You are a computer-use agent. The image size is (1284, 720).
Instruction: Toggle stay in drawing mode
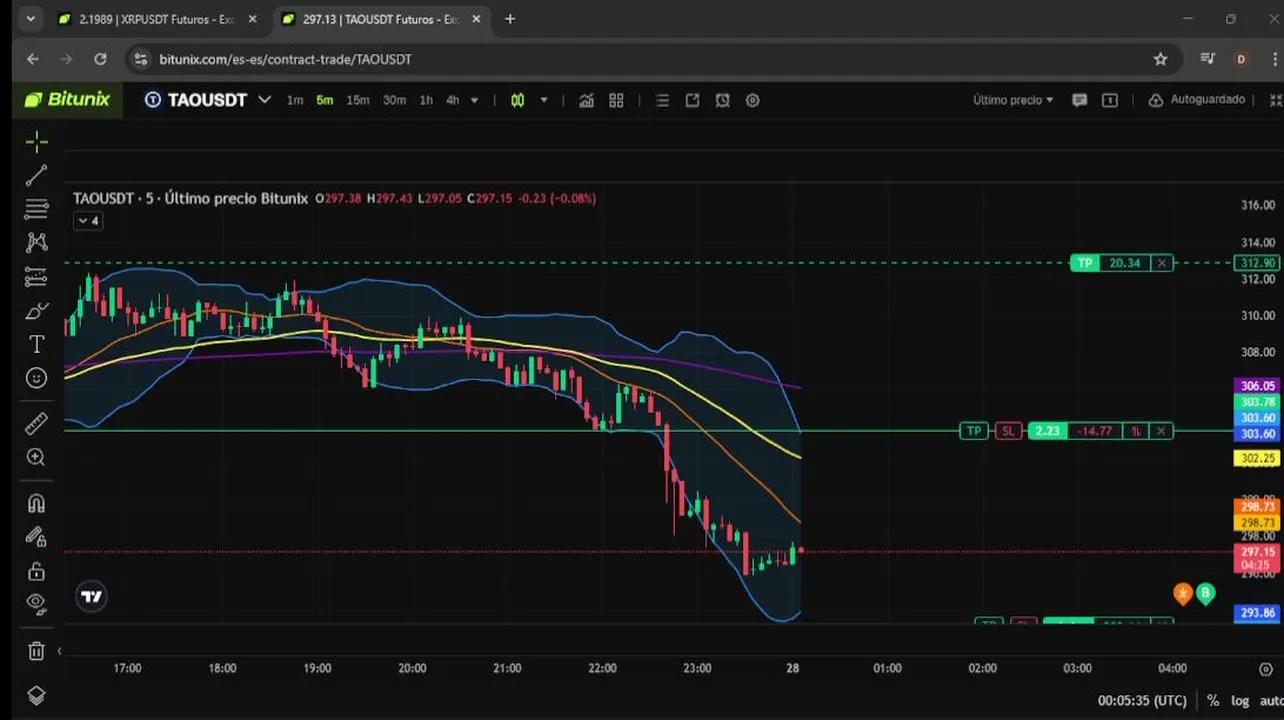pos(36,537)
